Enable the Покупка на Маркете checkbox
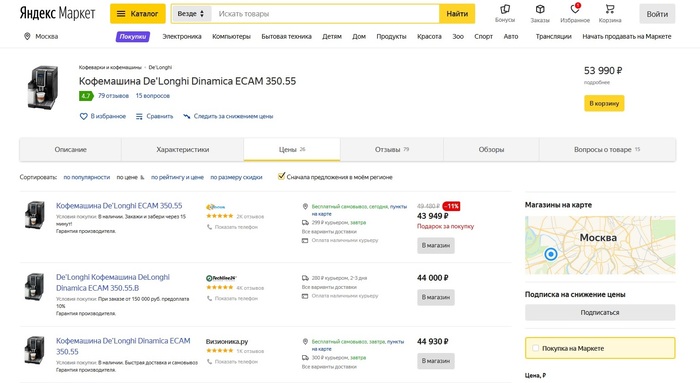 (x=535, y=348)
